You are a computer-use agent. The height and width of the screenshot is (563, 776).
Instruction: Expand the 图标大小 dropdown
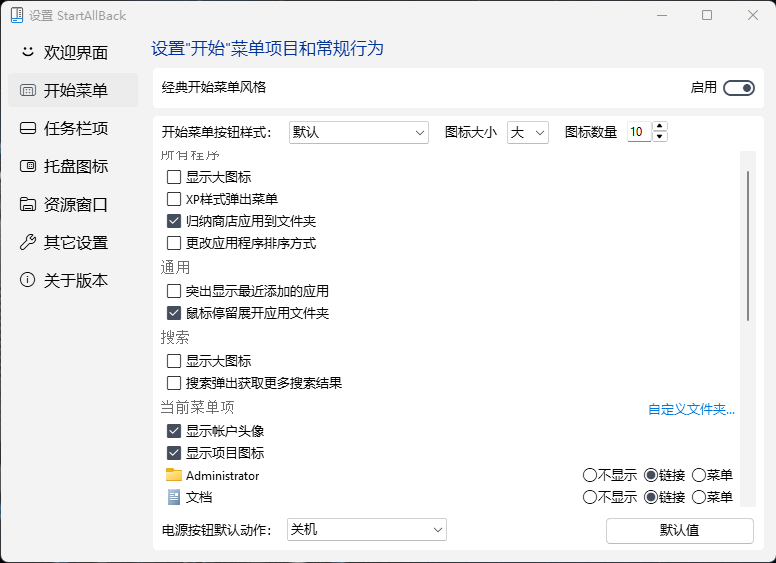pos(528,132)
